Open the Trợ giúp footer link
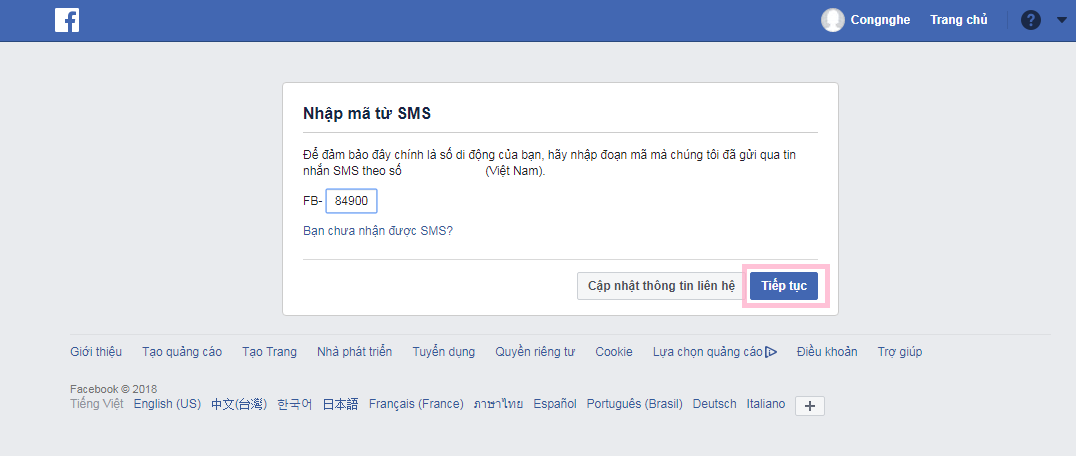The width and height of the screenshot is (1076, 456). tap(900, 352)
